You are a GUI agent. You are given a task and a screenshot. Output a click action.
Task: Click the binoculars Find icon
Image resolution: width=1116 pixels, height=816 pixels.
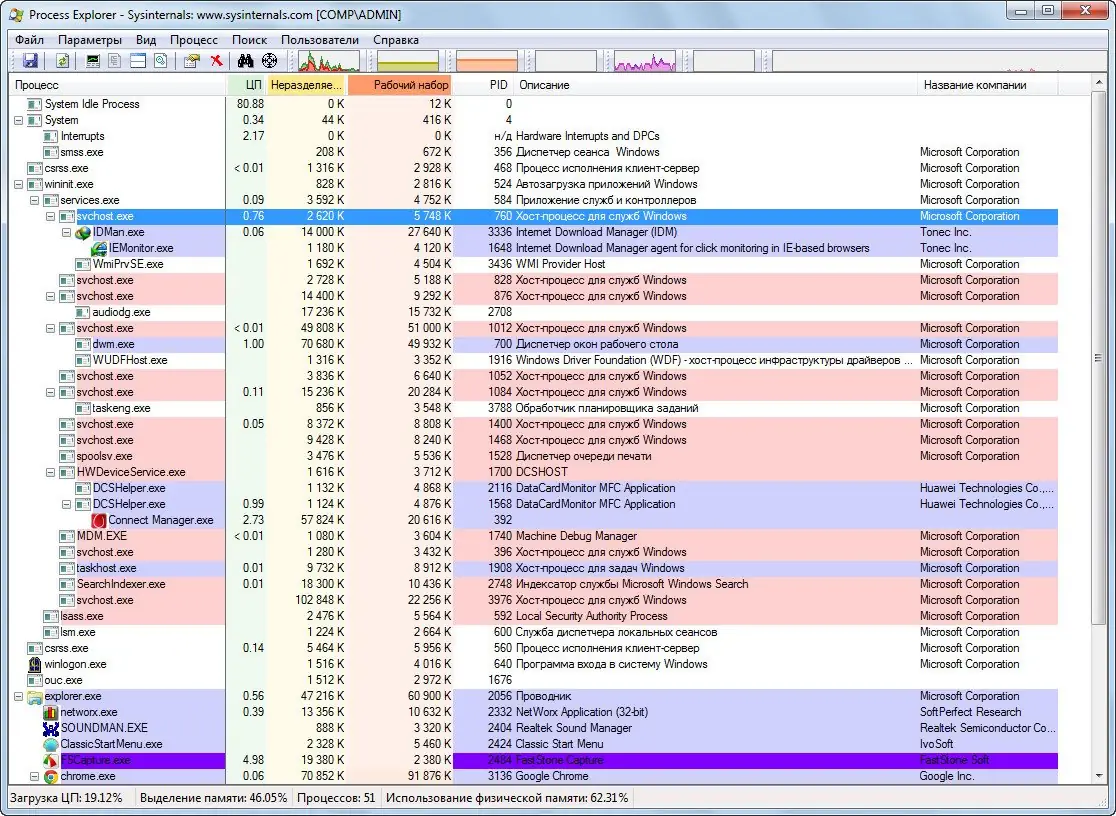pyautogui.click(x=246, y=62)
